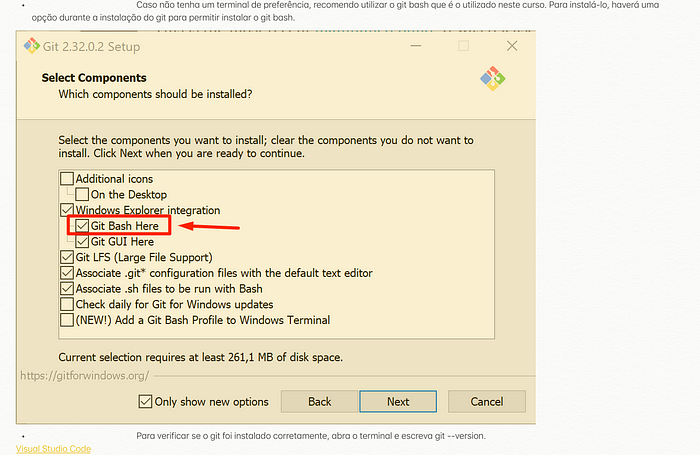Screen dimensions: 700x455
Task: Close the Git 2.32.0.2 Setup window
Action: pos(512,46)
